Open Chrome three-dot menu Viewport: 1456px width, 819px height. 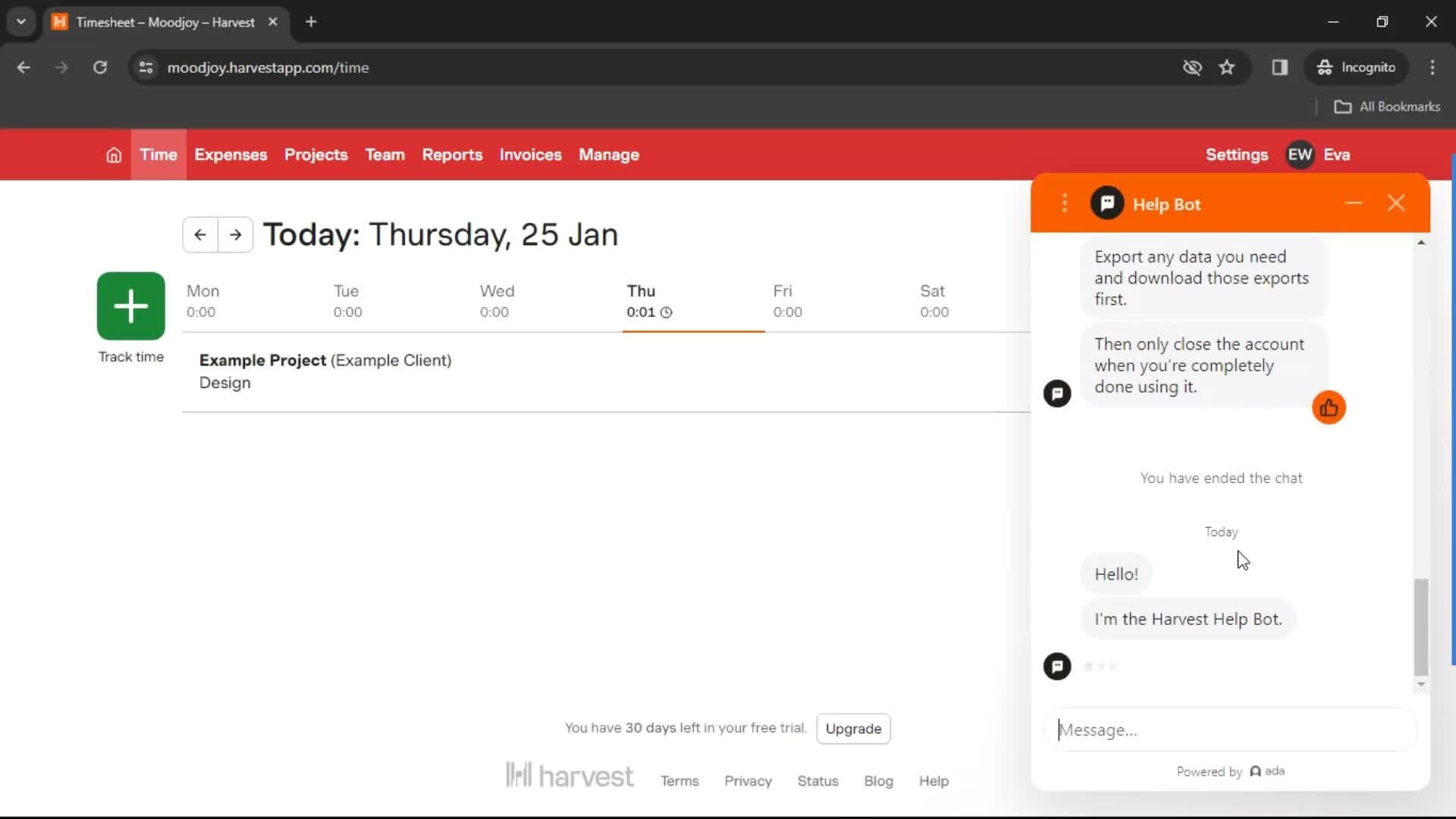point(1432,67)
